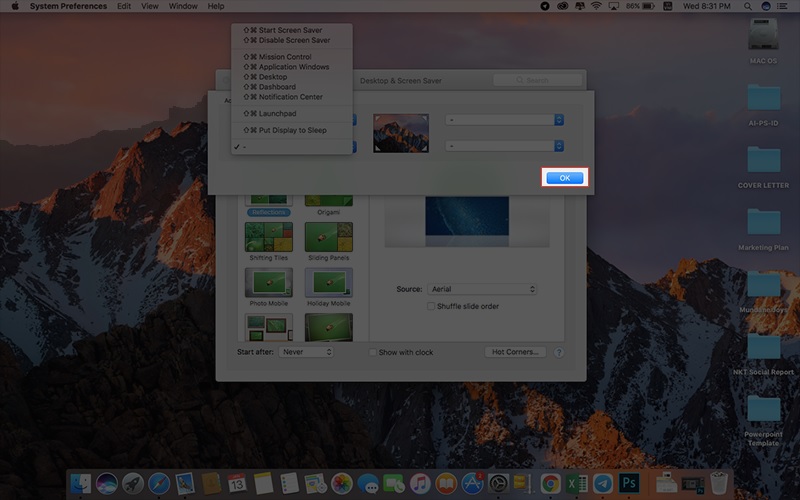Viewport: 800px width, 500px height.
Task: Select Put Display to Sleep option
Action: (x=292, y=130)
